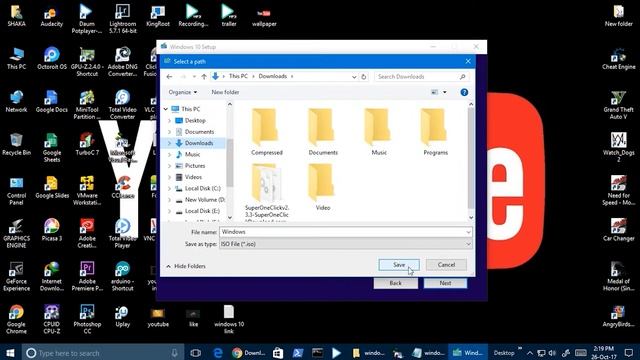
Task: Click the CPUID CPU-Z desktop icon
Action: [51, 320]
